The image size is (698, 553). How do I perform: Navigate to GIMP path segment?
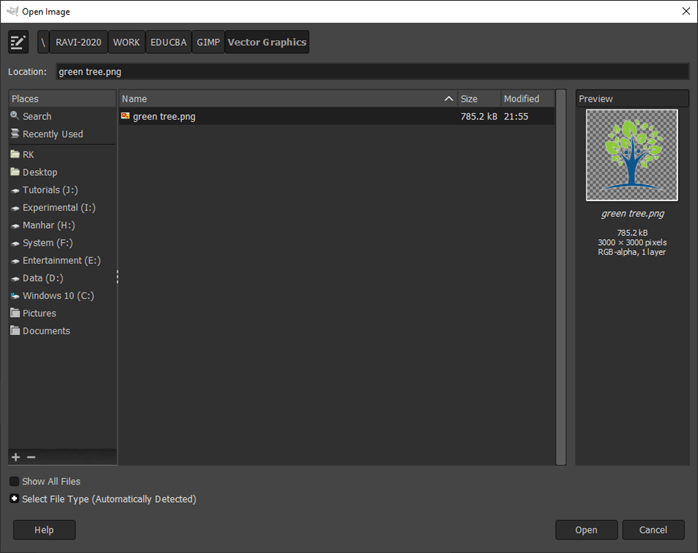pyautogui.click(x=208, y=42)
